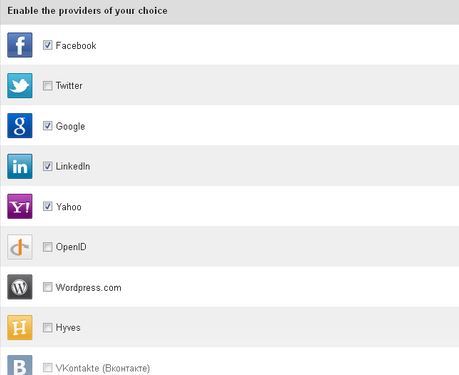
Task: Click the Google logo icon
Action: [x=20, y=126]
